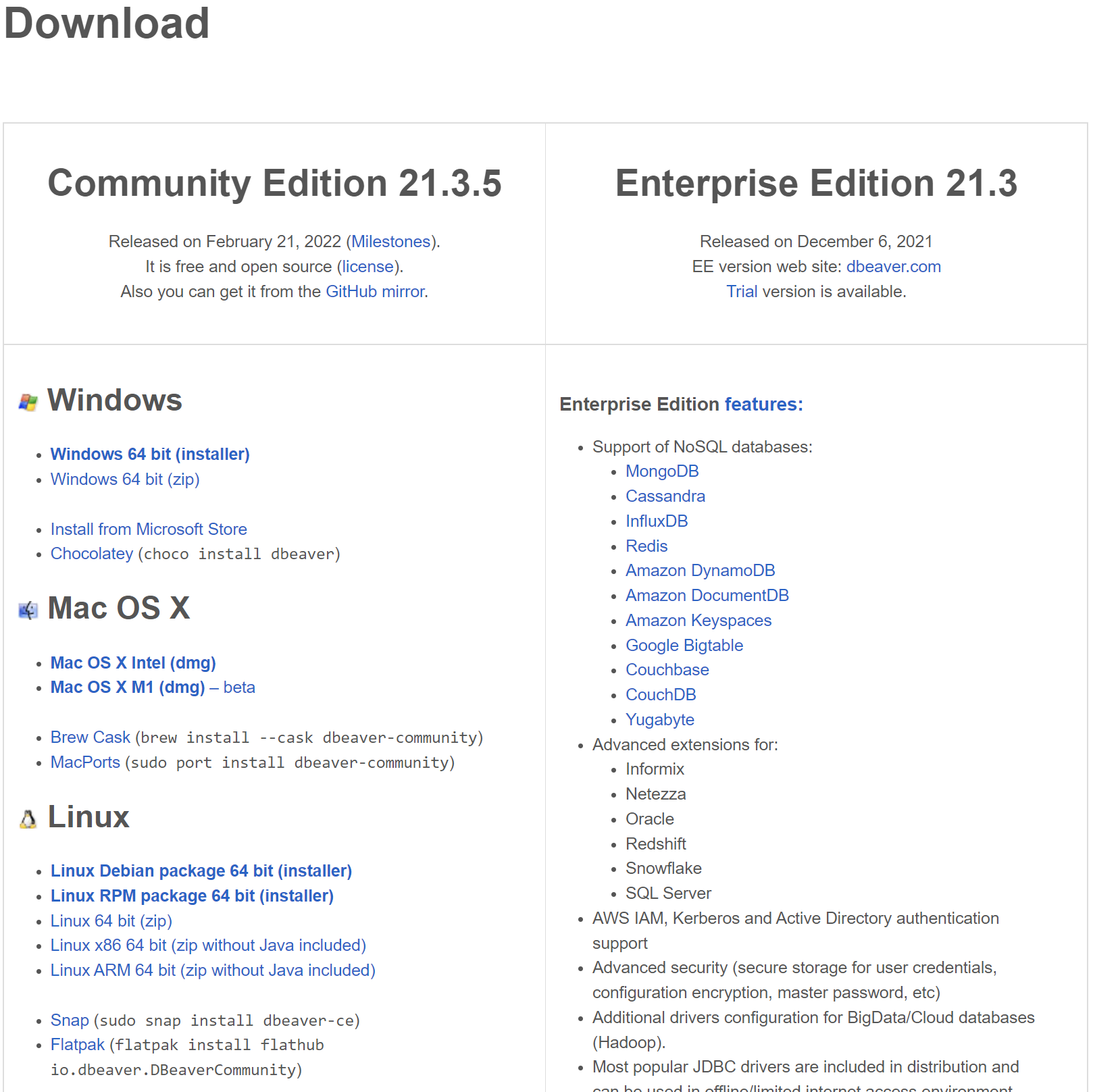Download Linux x86 64 bit zip without Java
Screen dimensions: 1093x1092
pos(208,945)
